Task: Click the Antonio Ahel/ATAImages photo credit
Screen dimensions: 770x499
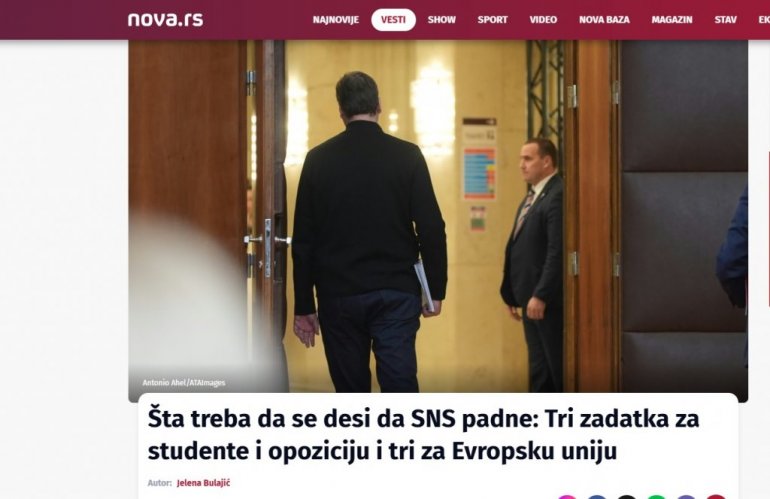Action: (x=184, y=383)
